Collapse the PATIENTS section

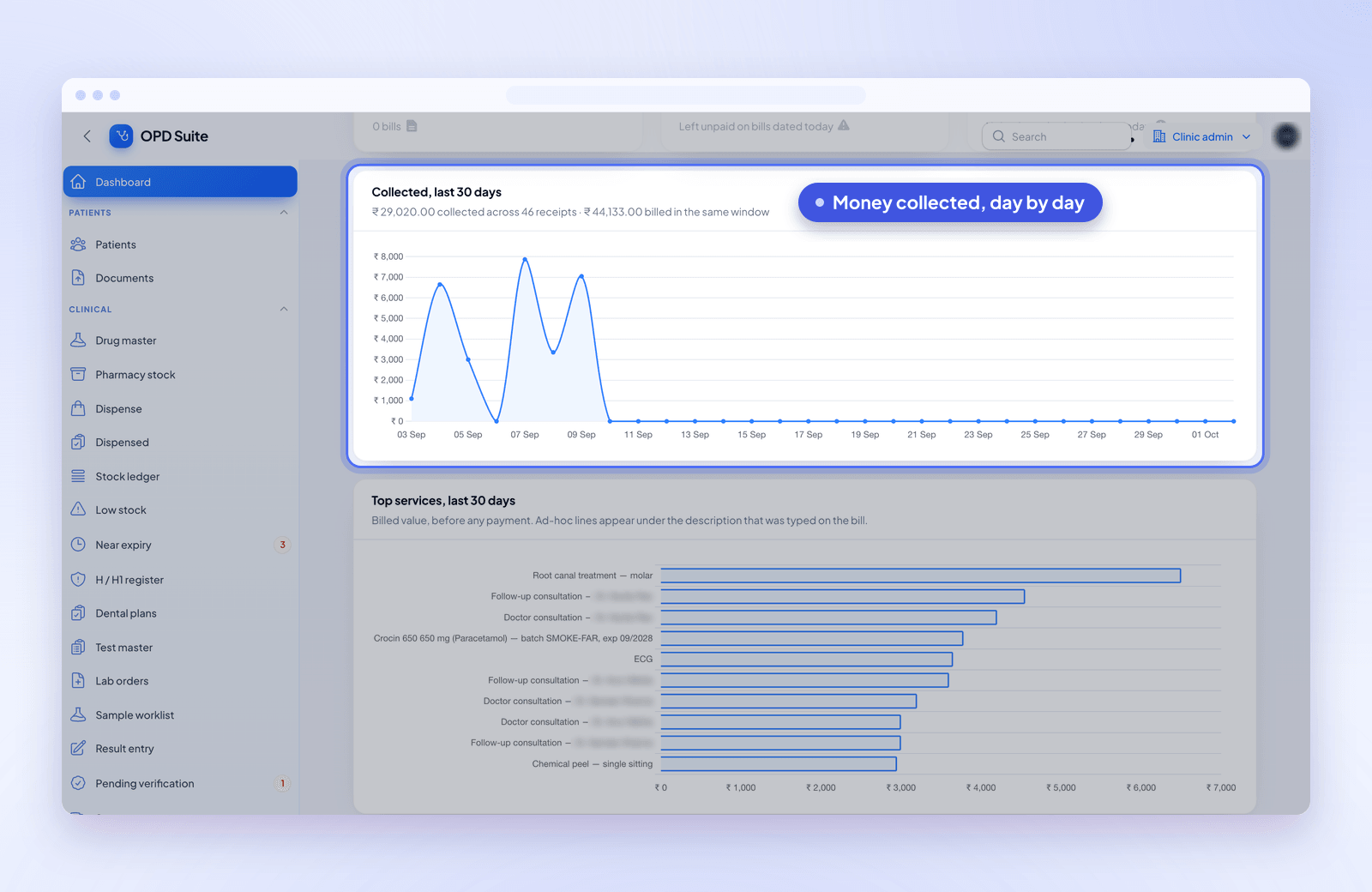point(284,213)
